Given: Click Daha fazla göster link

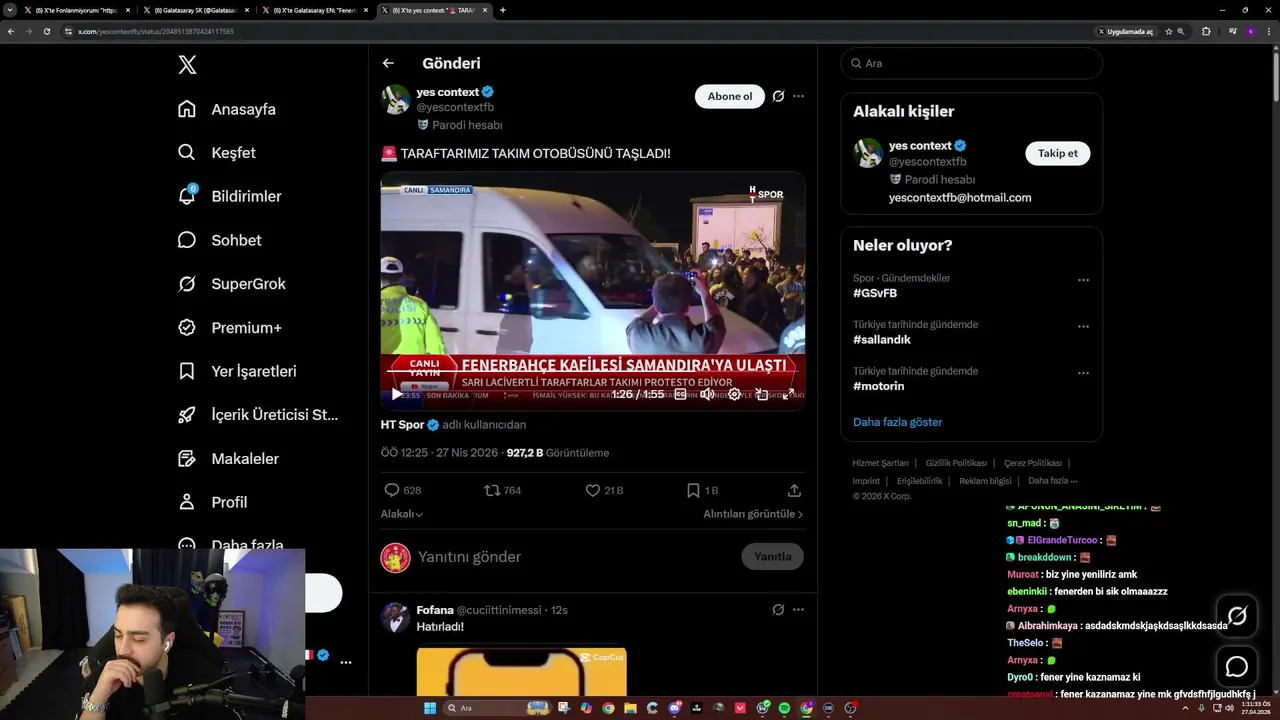Looking at the screenshot, I should (898, 422).
